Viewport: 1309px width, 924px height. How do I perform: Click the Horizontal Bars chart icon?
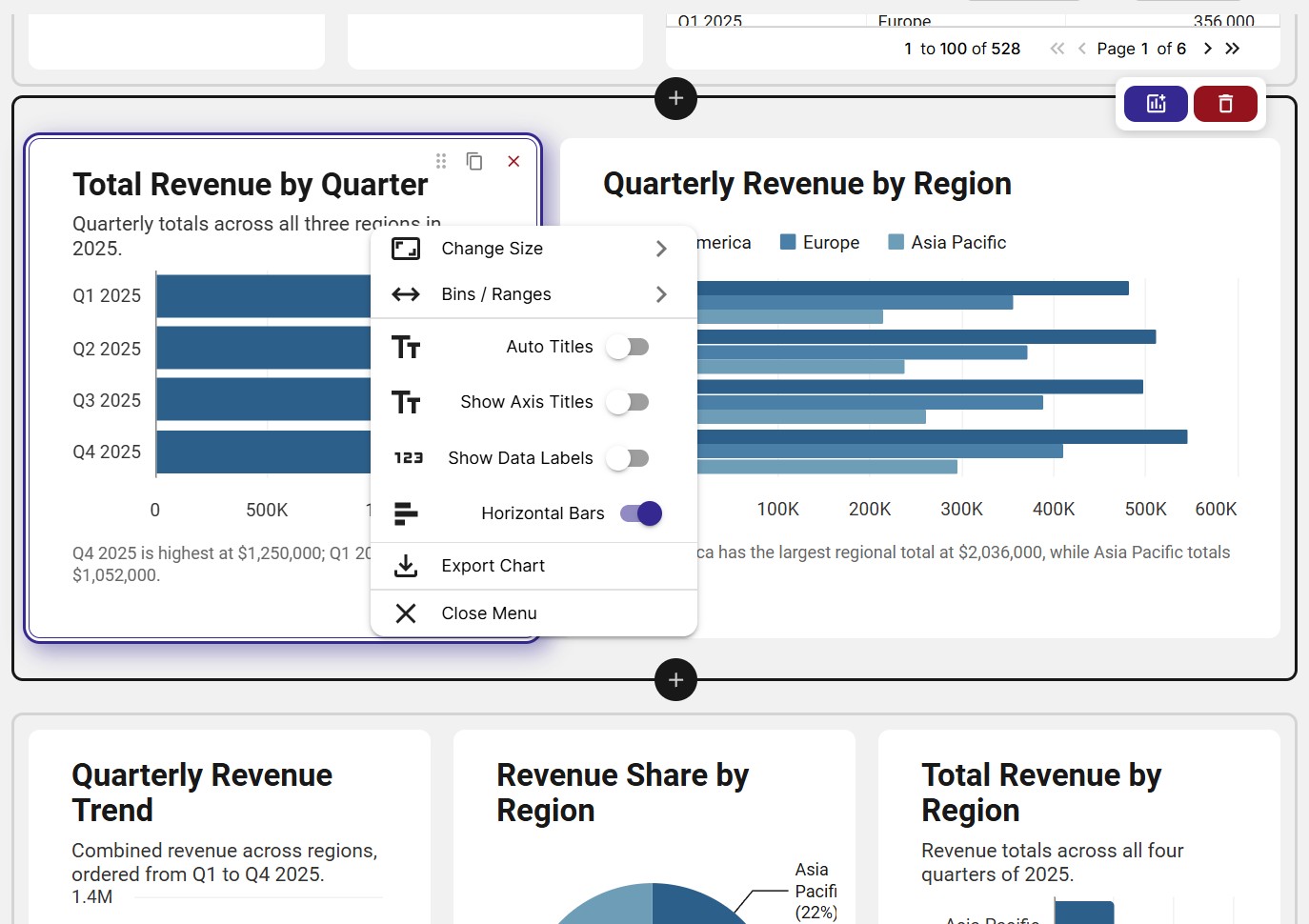pyautogui.click(x=406, y=513)
